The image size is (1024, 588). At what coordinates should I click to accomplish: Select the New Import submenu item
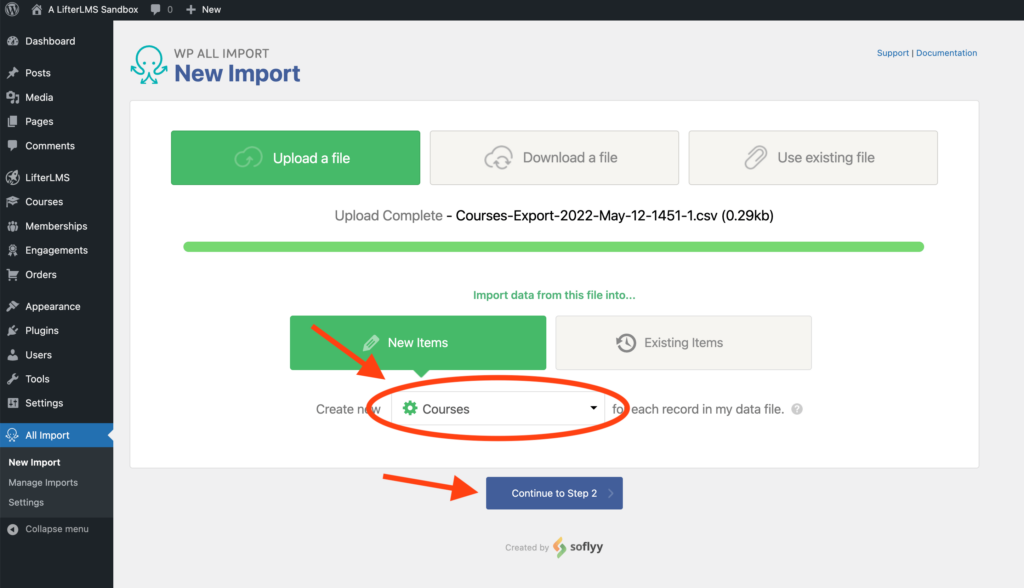click(x=35, y=463)
